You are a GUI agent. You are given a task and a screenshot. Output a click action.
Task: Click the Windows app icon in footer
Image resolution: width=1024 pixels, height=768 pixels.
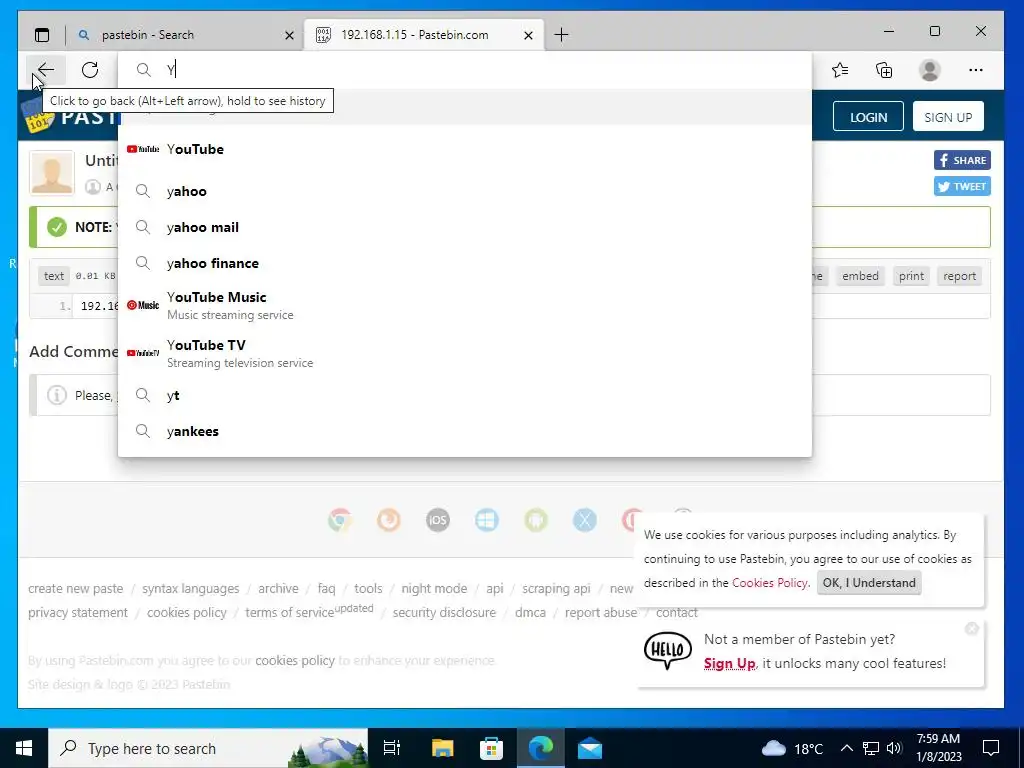point(487,520)
